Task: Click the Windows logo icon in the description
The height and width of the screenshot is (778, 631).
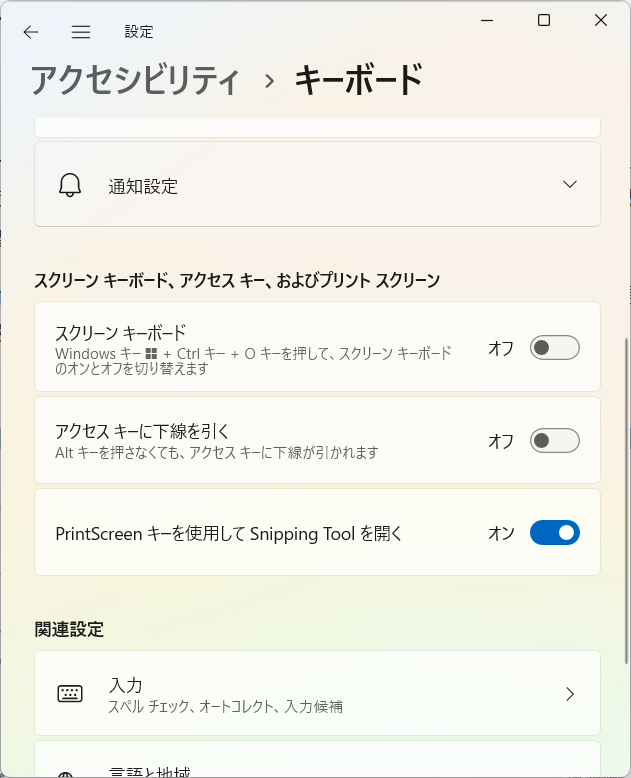Action: coord(151,354)
